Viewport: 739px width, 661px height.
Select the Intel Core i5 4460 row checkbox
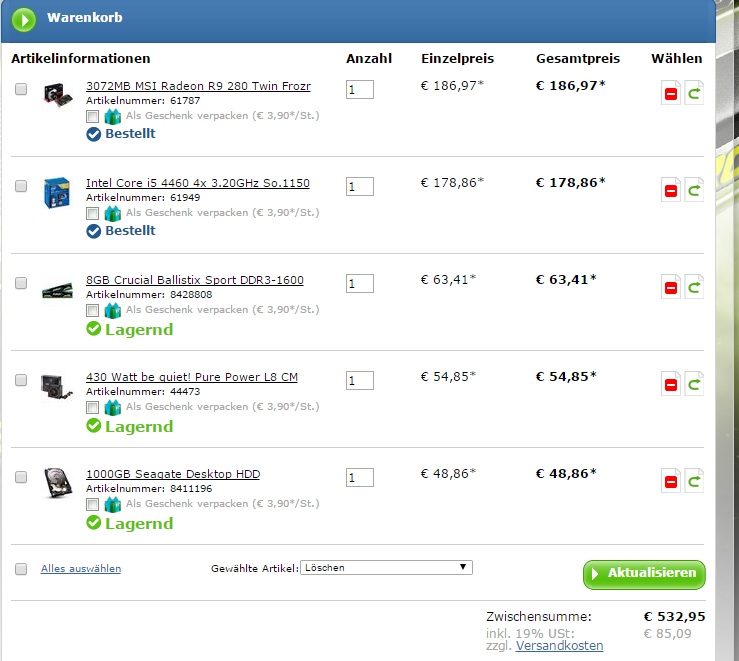tap(21, 186)
